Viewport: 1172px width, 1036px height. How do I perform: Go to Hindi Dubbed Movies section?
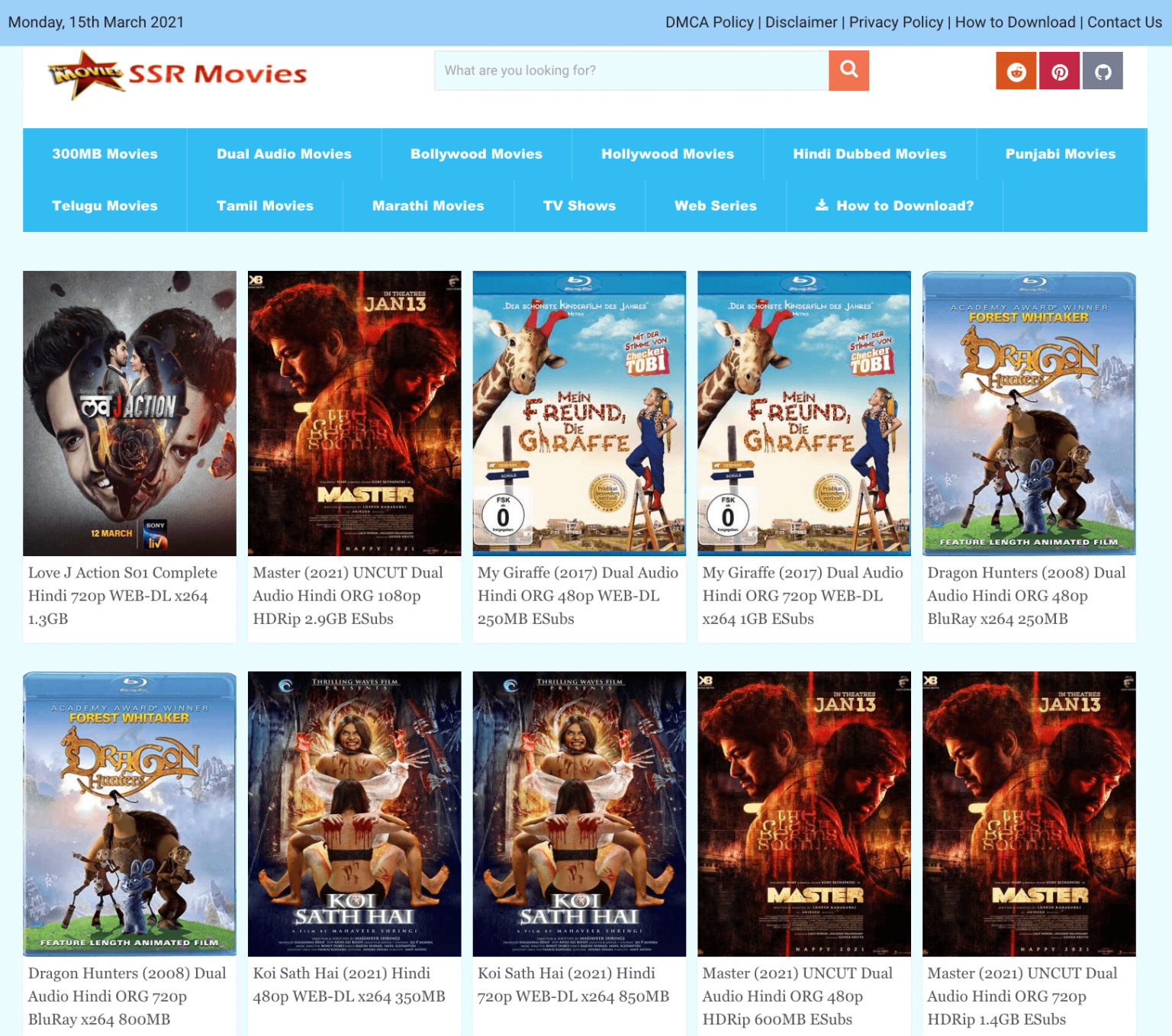(x=869, y=153)
